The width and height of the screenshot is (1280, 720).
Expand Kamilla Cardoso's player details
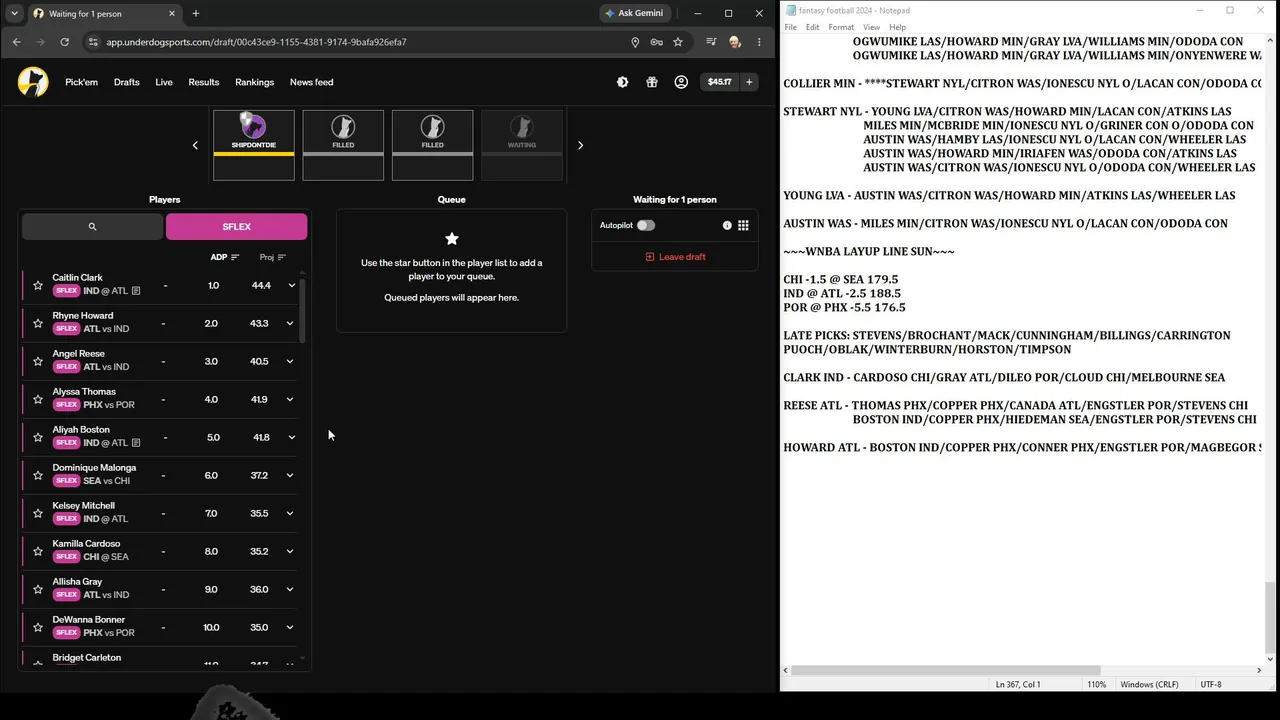tap(290, 551)
